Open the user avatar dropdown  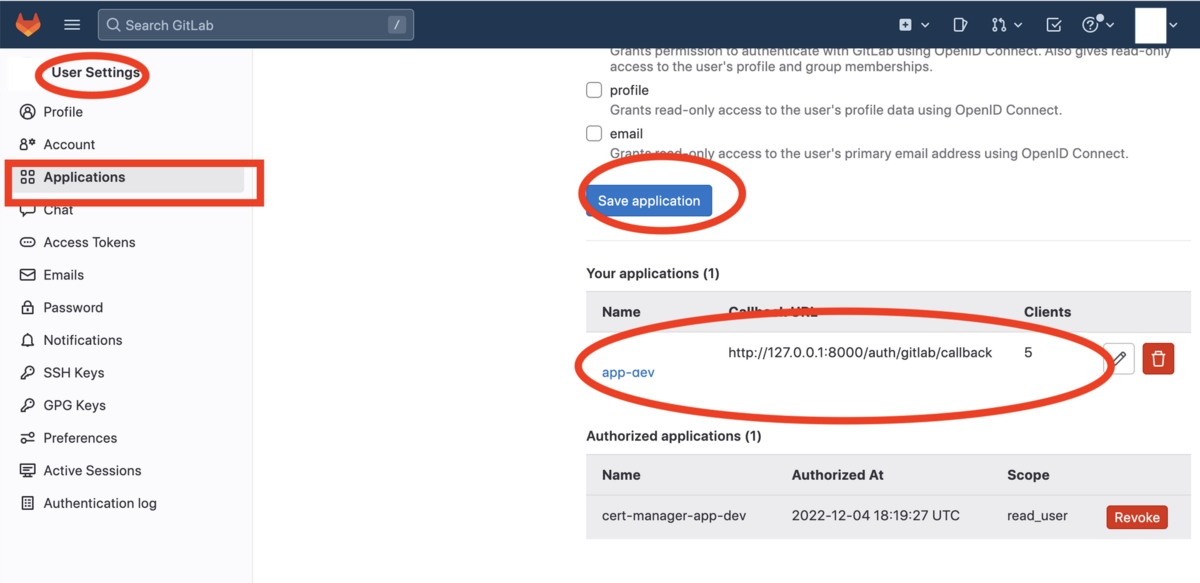1150,24
